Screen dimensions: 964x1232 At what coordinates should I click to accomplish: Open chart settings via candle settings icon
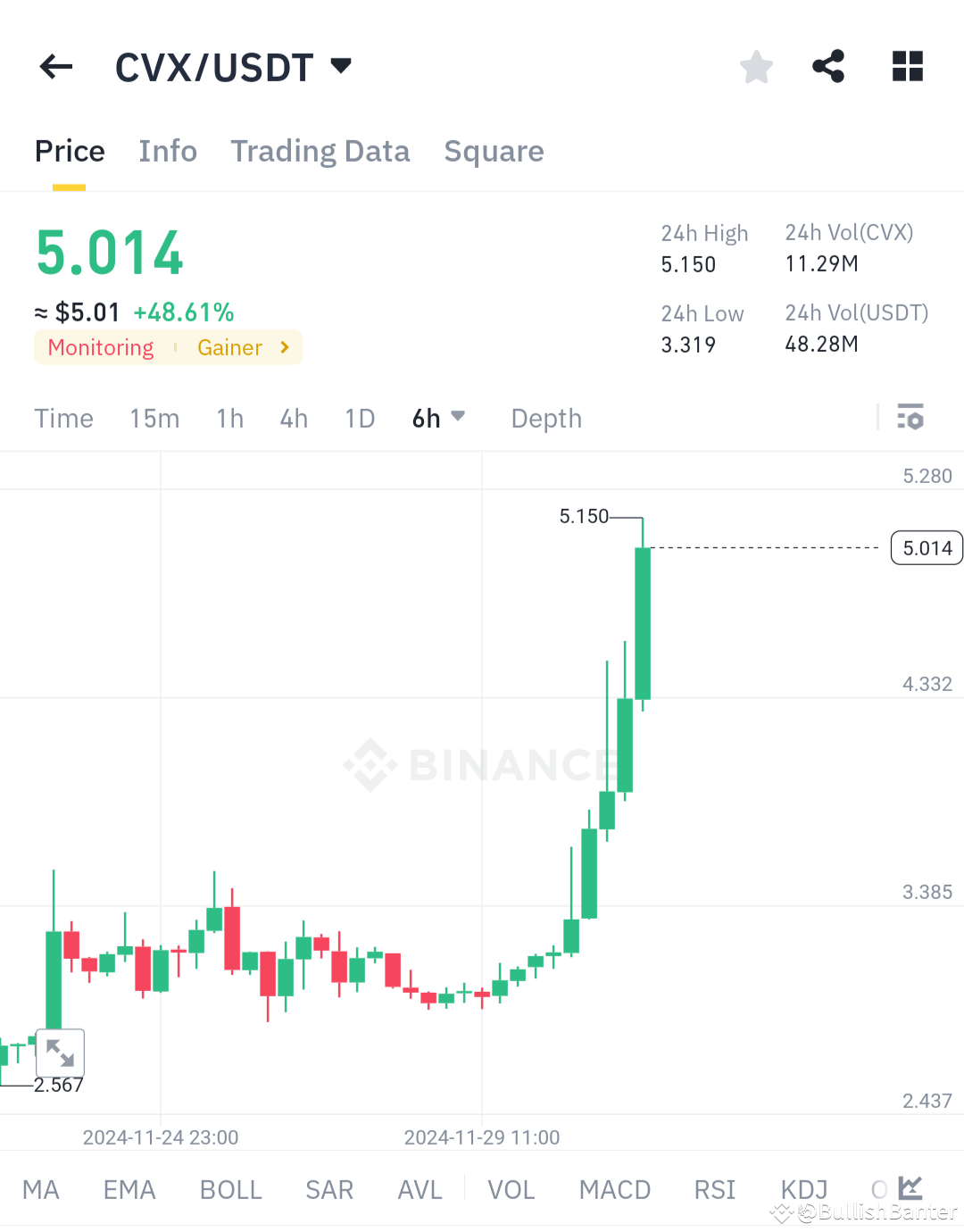(910, 417)
